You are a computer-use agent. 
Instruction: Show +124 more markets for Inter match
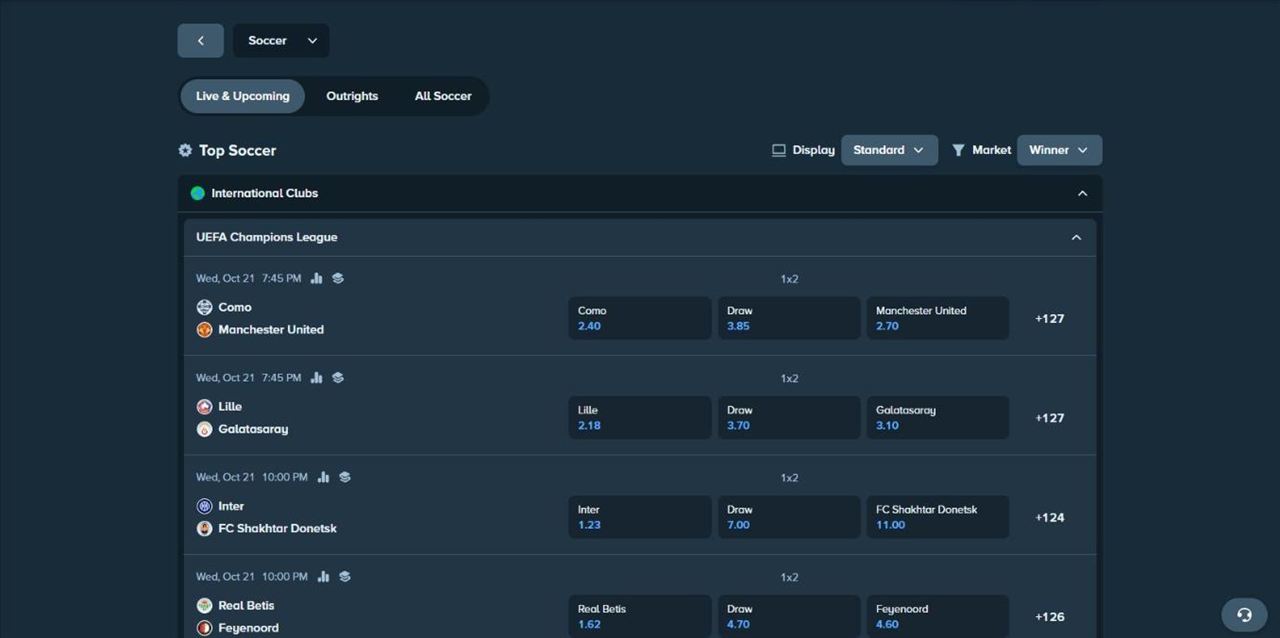1049,517
